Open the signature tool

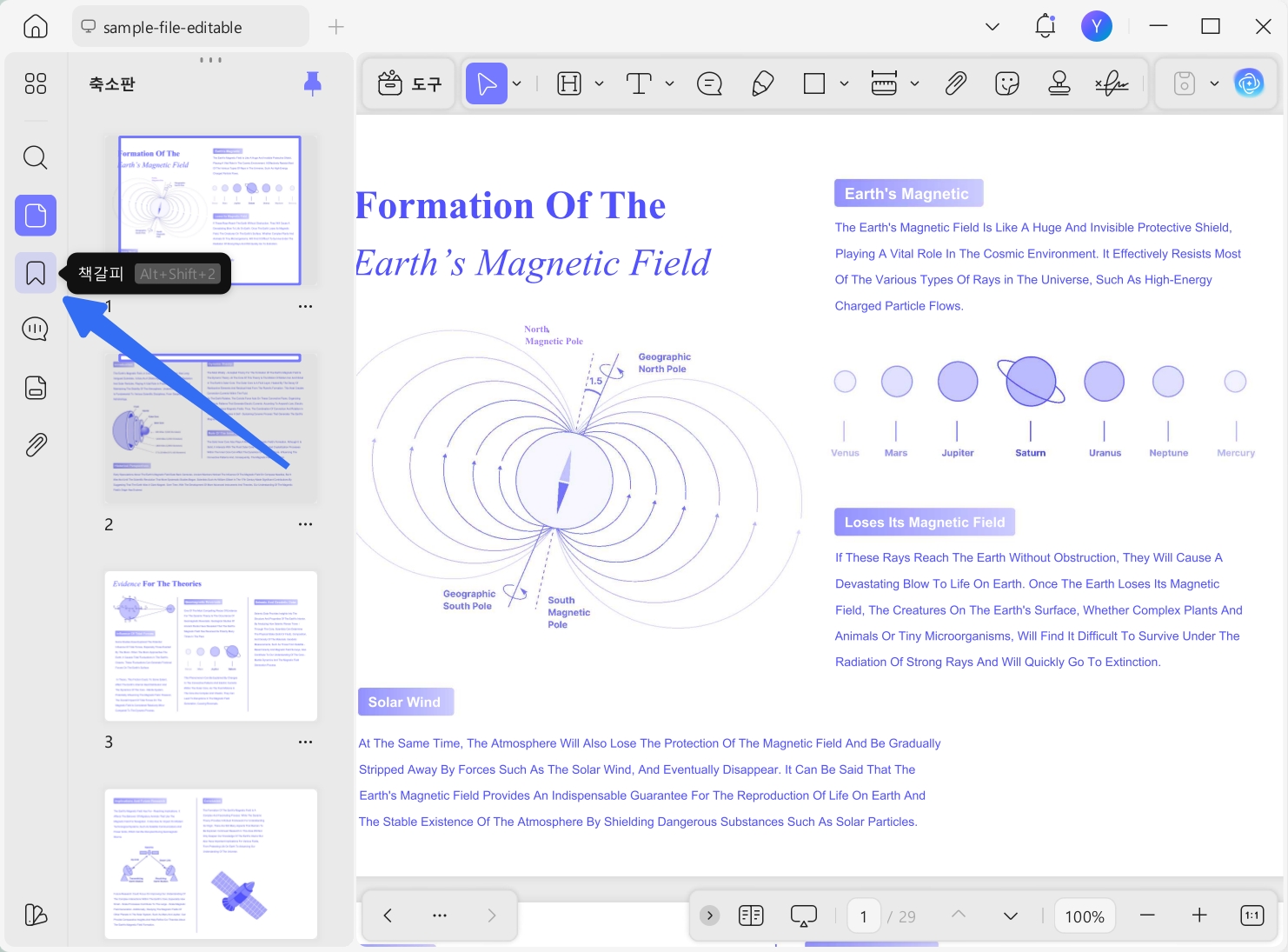click(x=1112, y=83)
